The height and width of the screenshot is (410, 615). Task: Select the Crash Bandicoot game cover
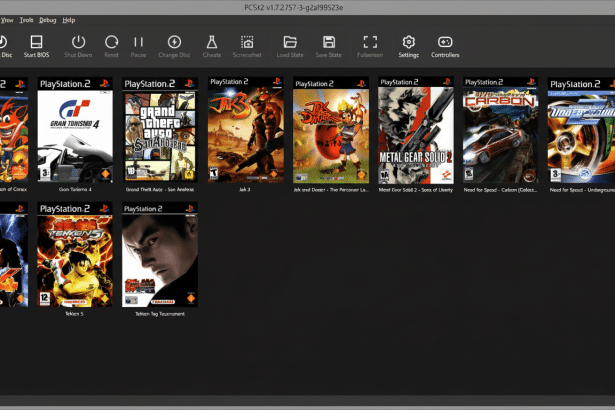click(x=14, y=130)
